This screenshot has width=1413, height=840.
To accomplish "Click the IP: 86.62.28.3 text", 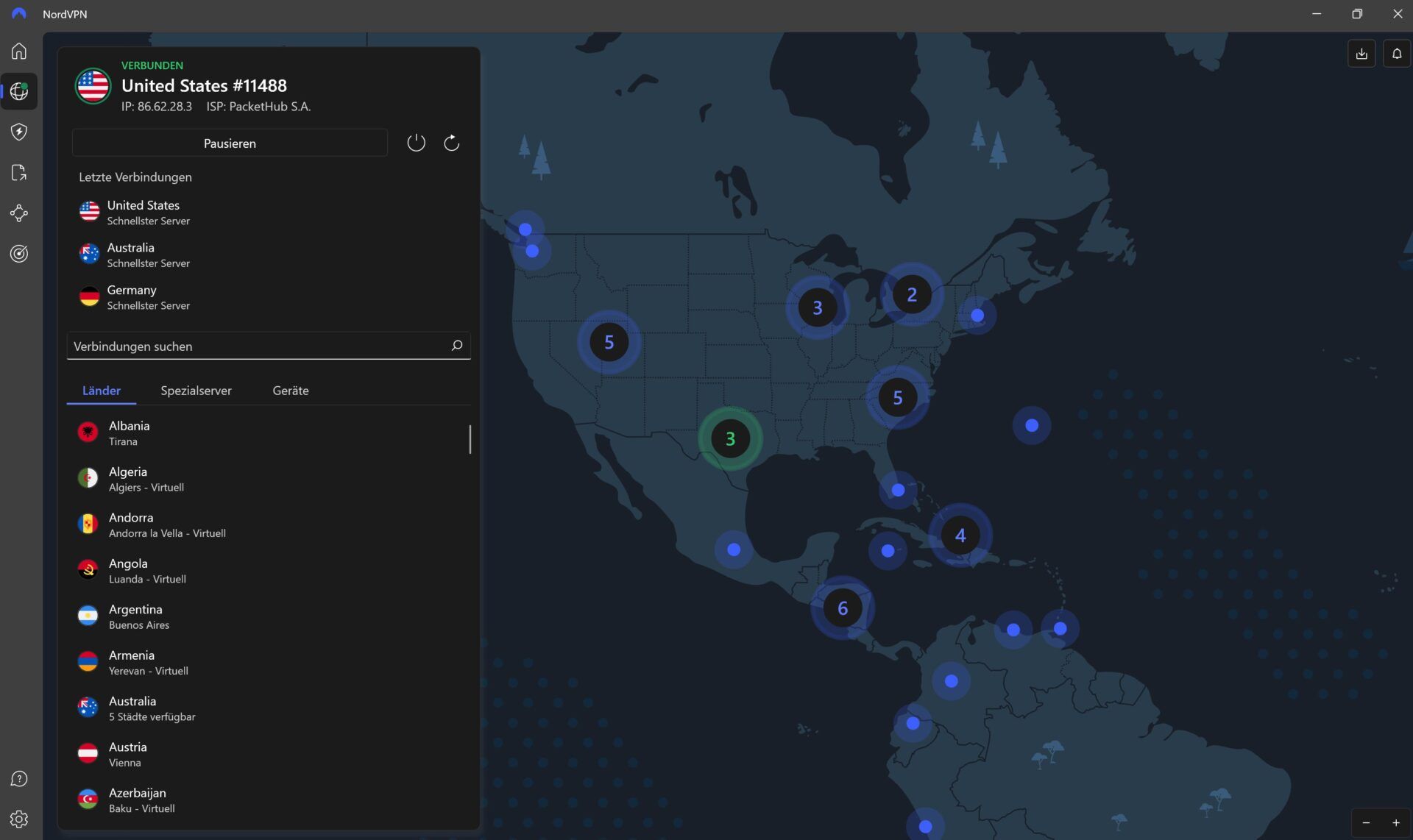I will click(157, 107).
